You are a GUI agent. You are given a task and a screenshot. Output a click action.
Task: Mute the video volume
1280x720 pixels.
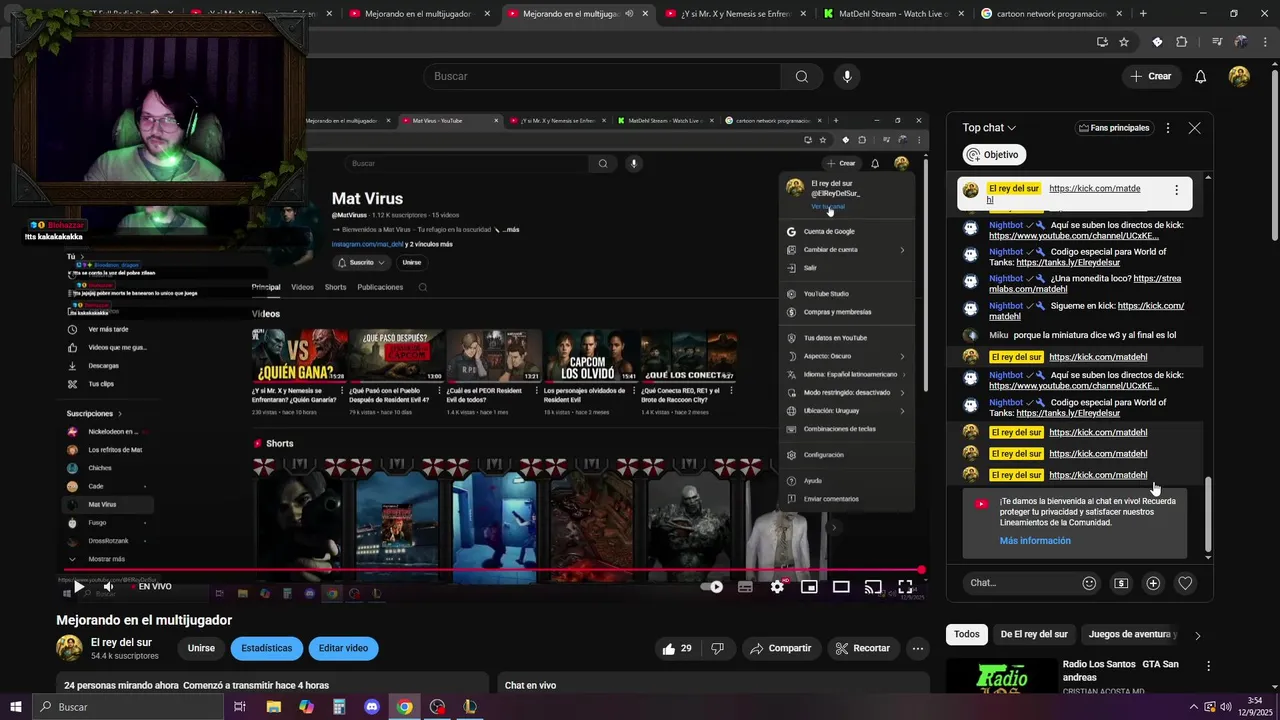click(x=108, y=587)
